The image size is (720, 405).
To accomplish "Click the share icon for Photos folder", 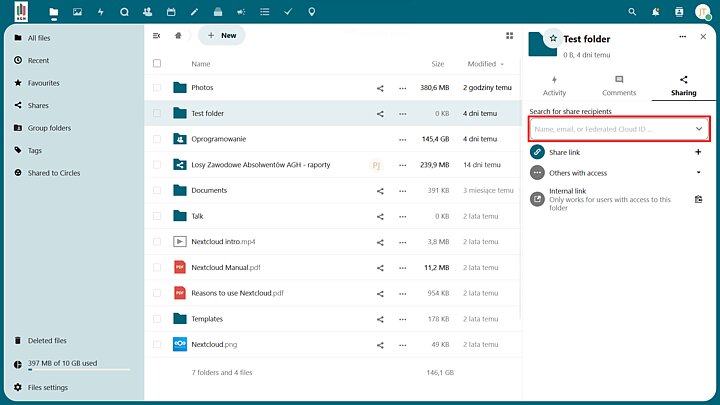I will point(380,88).
